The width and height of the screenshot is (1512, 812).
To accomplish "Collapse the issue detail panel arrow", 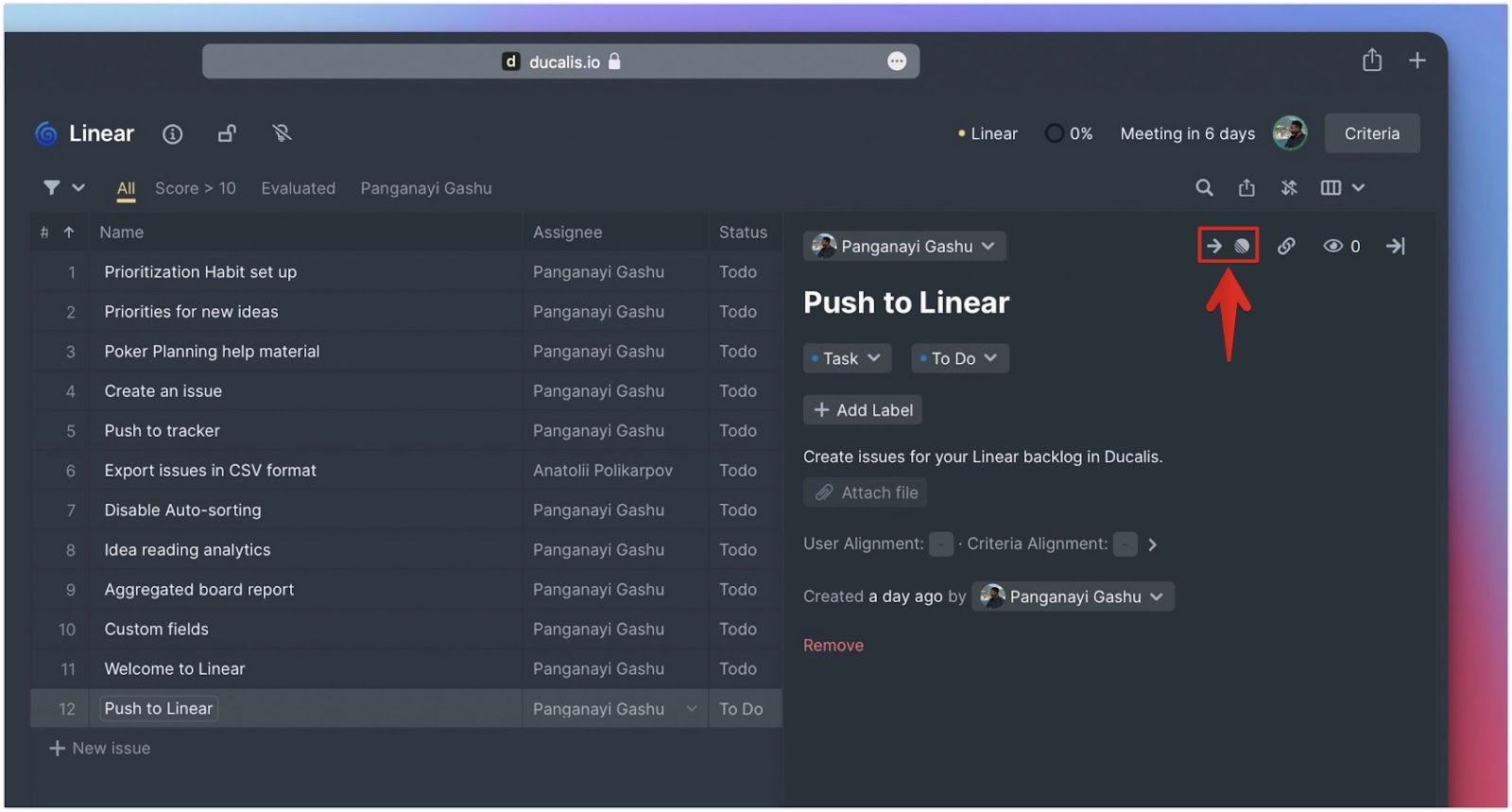I will coord(1395,246).
